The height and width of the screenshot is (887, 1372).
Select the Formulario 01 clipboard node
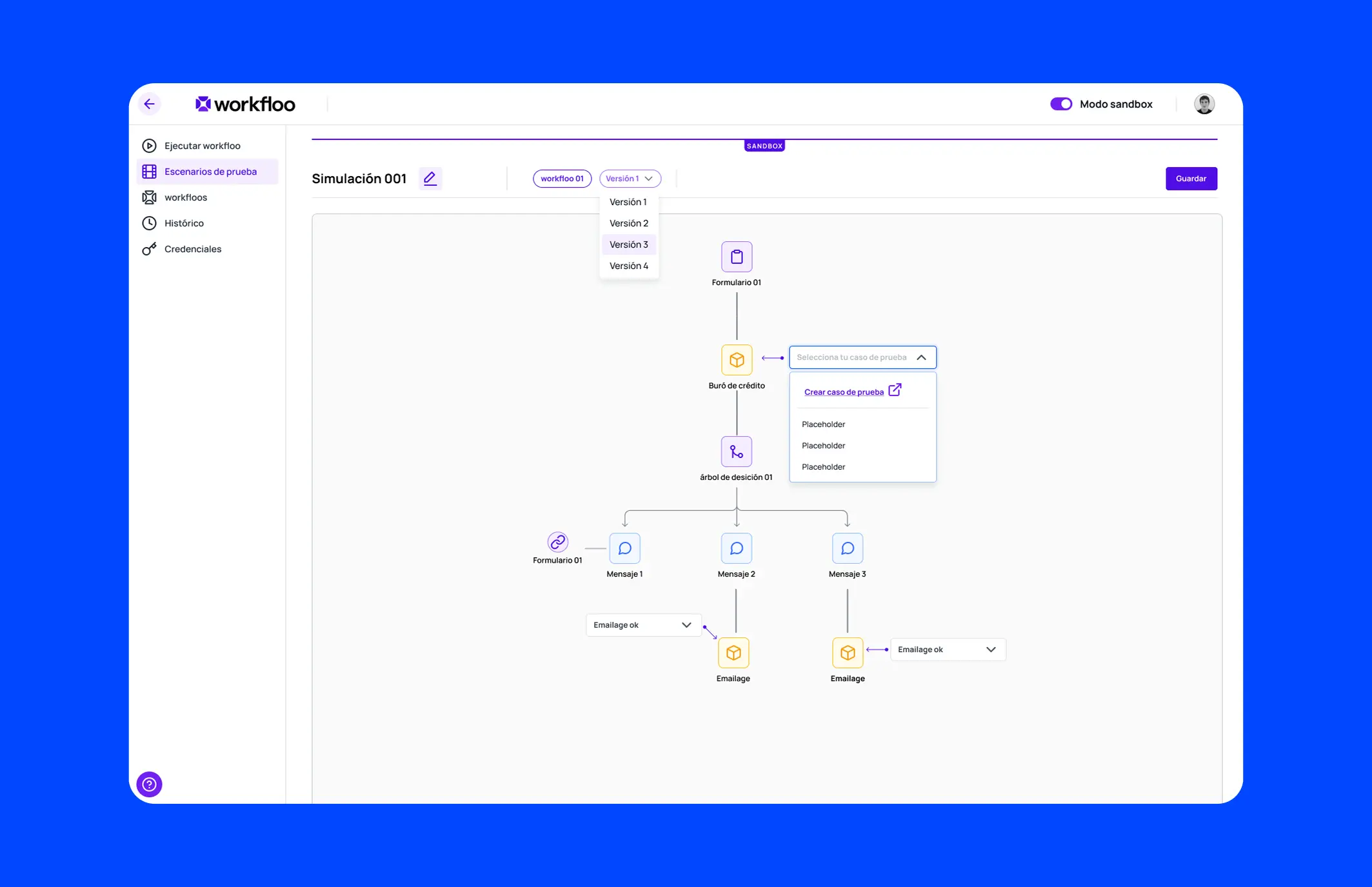(x=736, y=257)
